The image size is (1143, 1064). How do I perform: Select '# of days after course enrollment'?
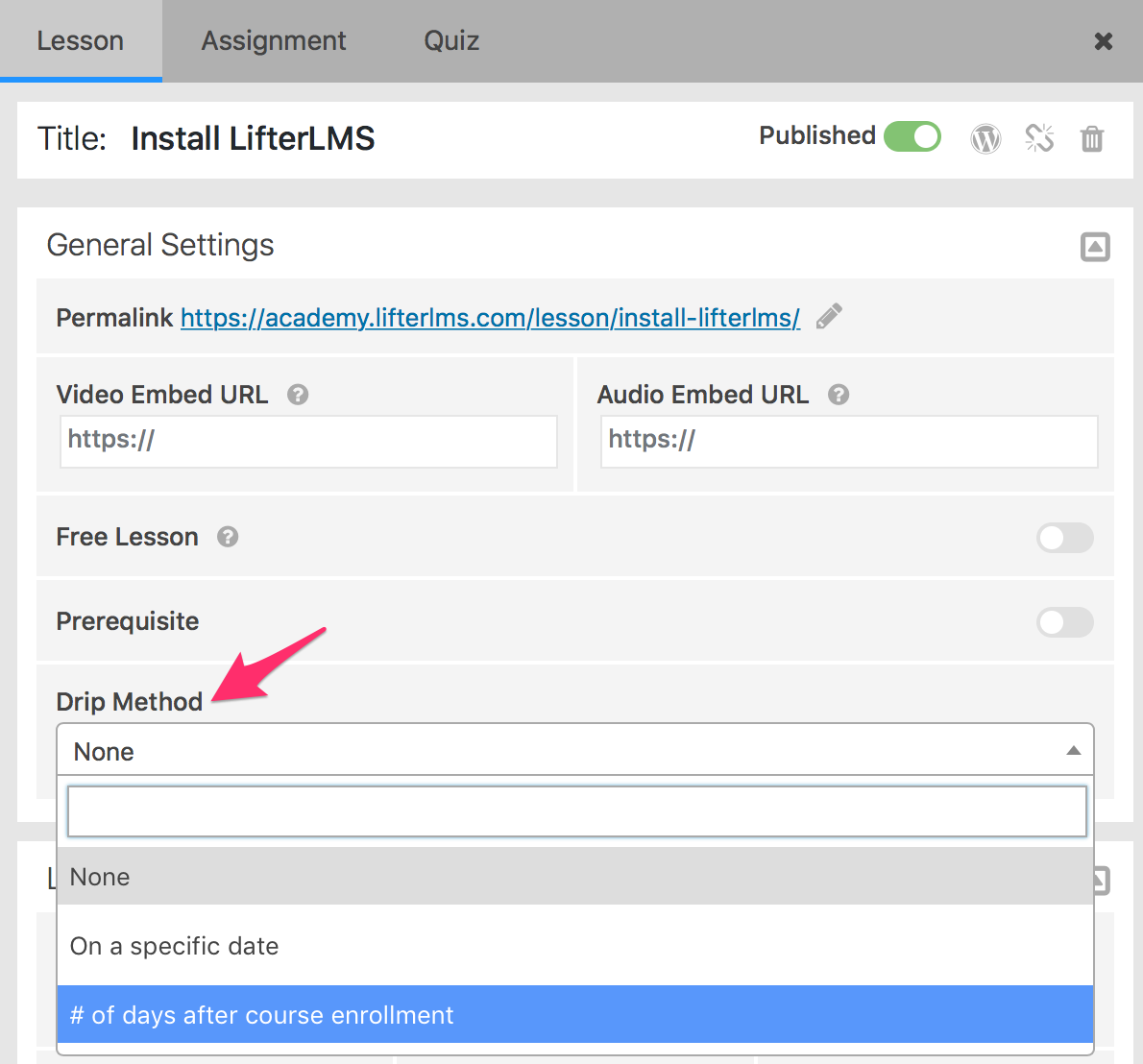point(574,1015)
